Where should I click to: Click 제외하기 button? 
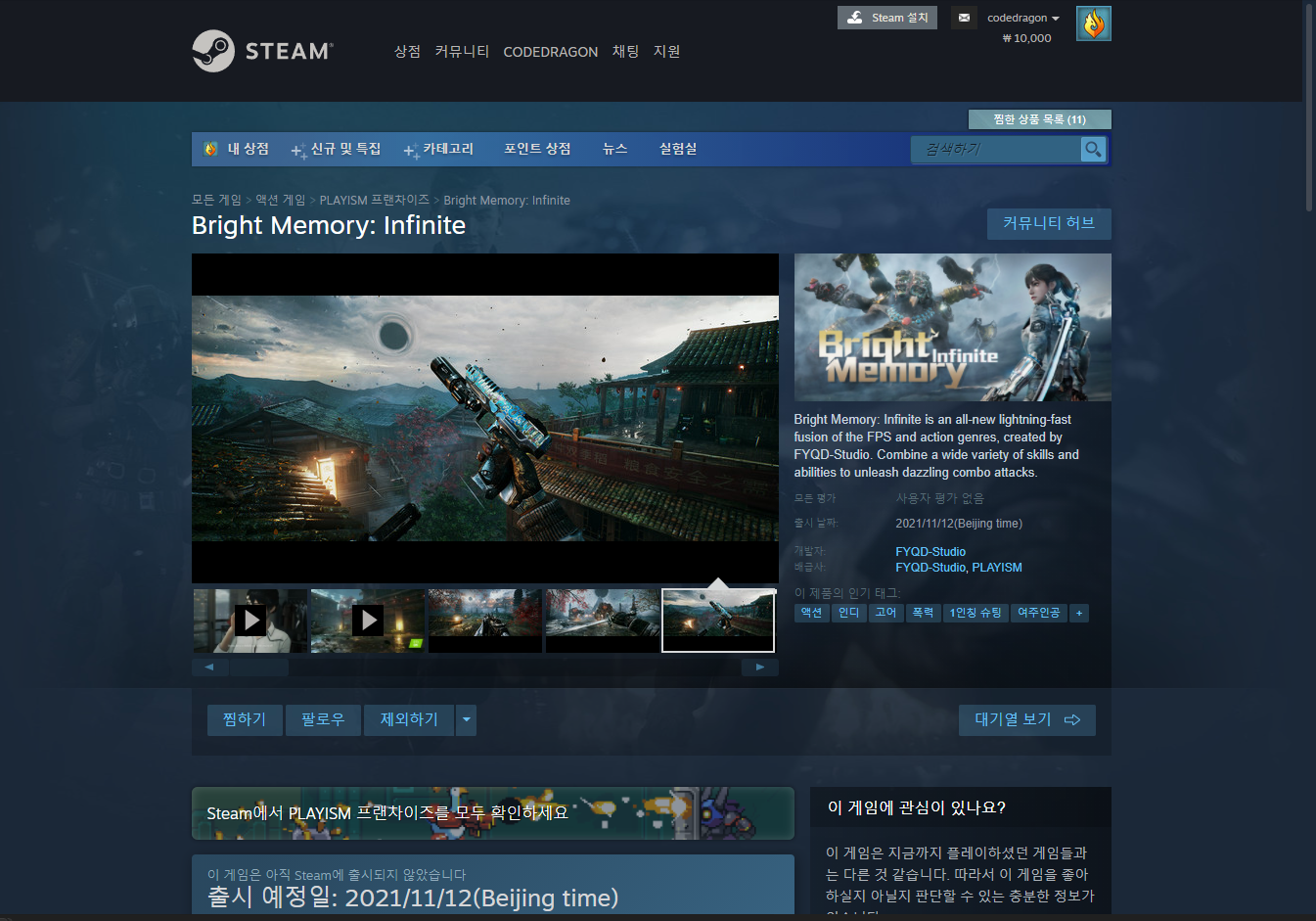(x=409, y=720)
